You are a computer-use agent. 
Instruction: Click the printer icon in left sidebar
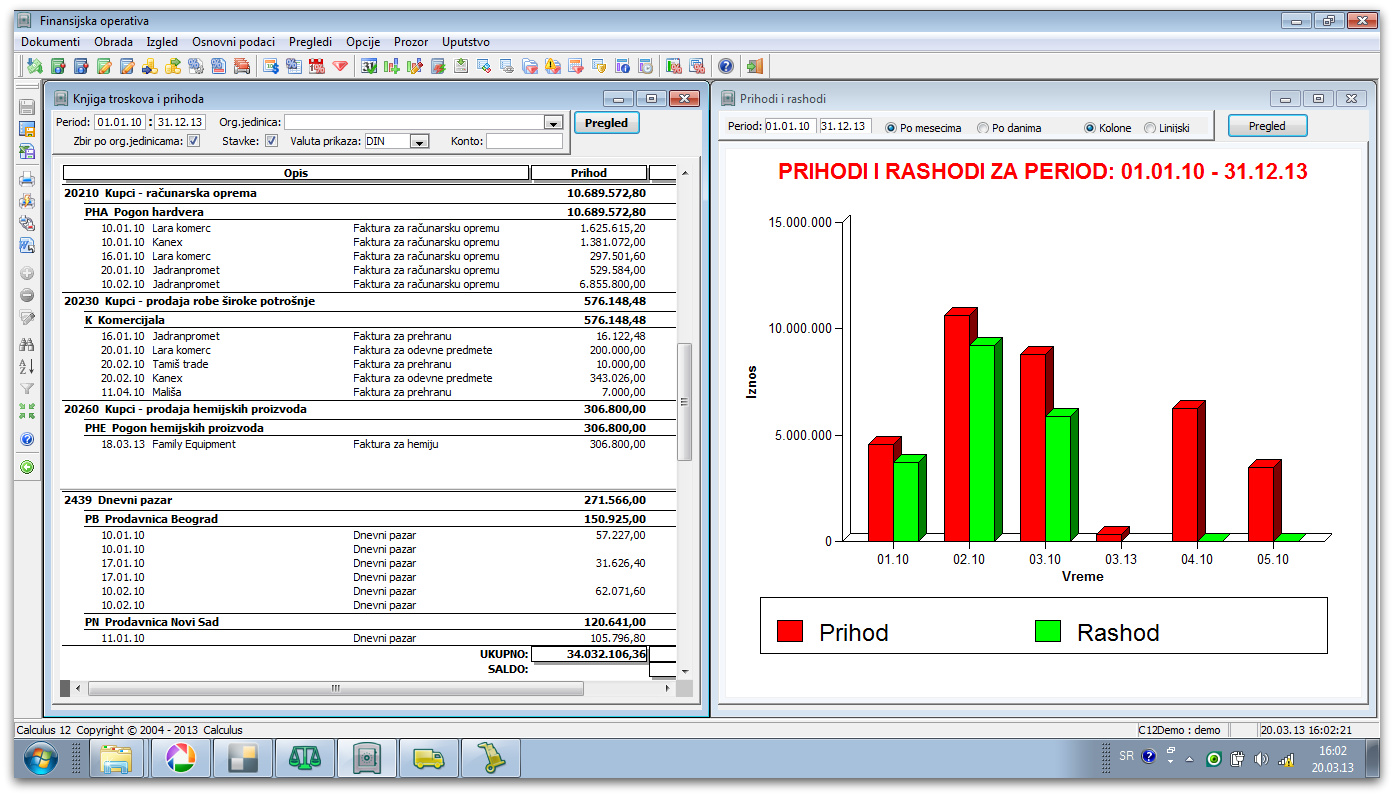[27, 180]
